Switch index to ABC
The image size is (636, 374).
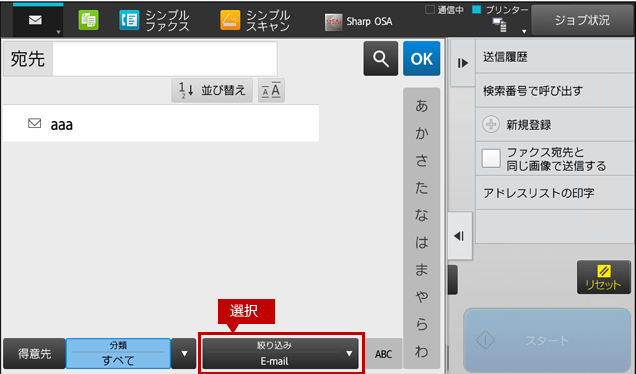pos(383,354)
